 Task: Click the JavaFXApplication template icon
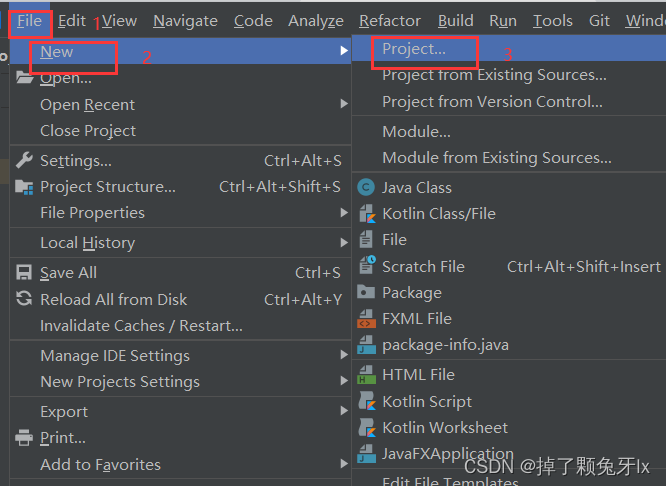367,454
